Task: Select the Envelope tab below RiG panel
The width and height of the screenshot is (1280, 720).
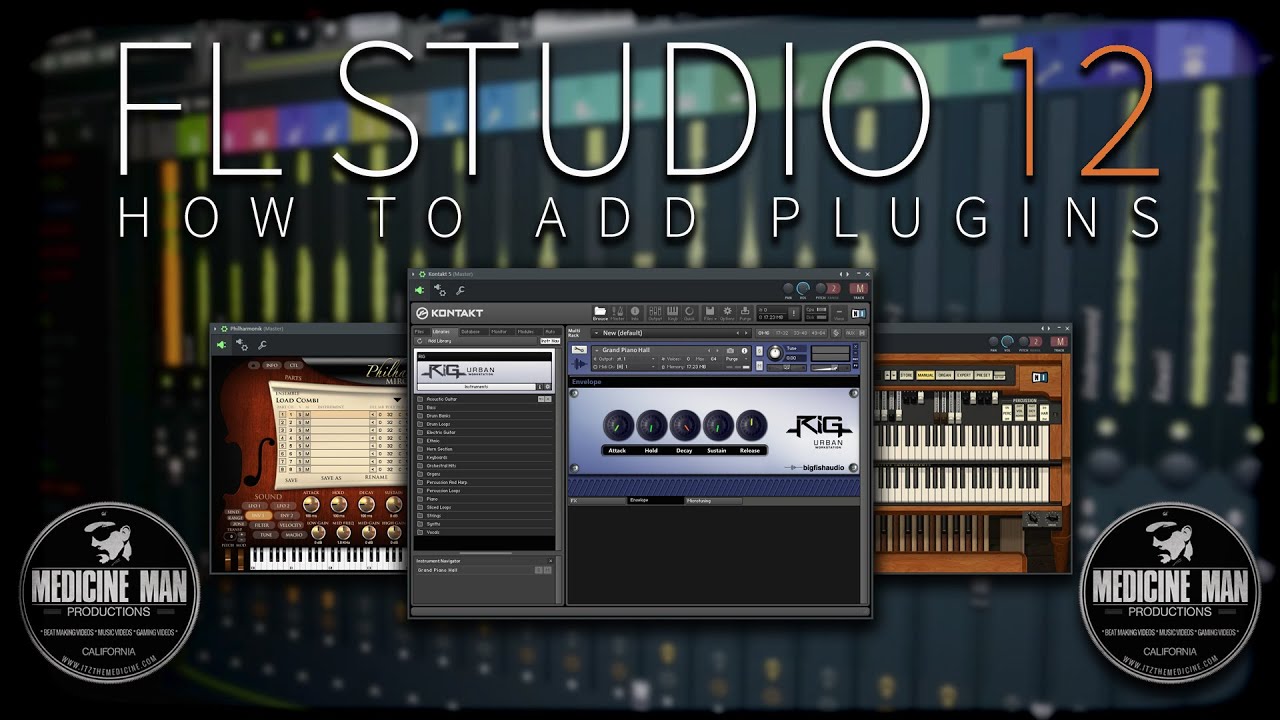Action: [655, 500]
